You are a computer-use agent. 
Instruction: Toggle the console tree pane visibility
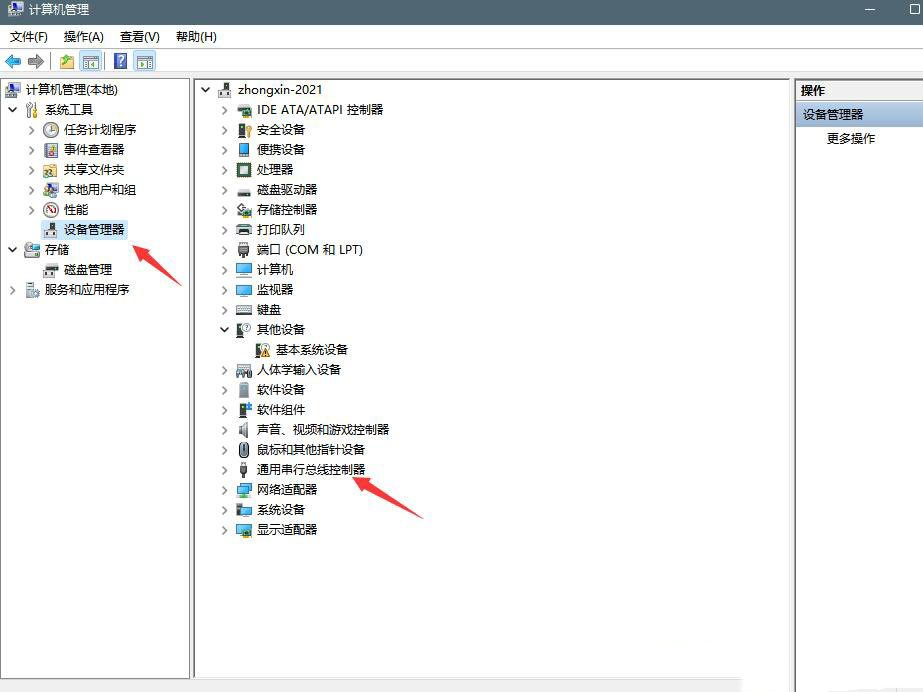(90, 61)
